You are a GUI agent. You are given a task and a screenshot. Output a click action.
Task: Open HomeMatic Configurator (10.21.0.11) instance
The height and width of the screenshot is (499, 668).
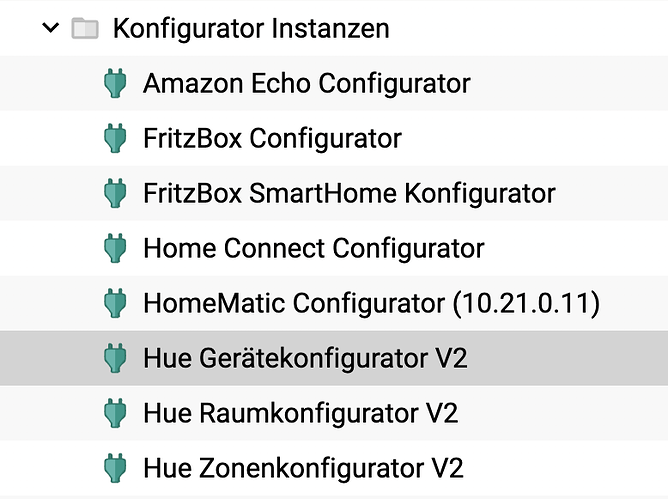(x=371, y=303)
